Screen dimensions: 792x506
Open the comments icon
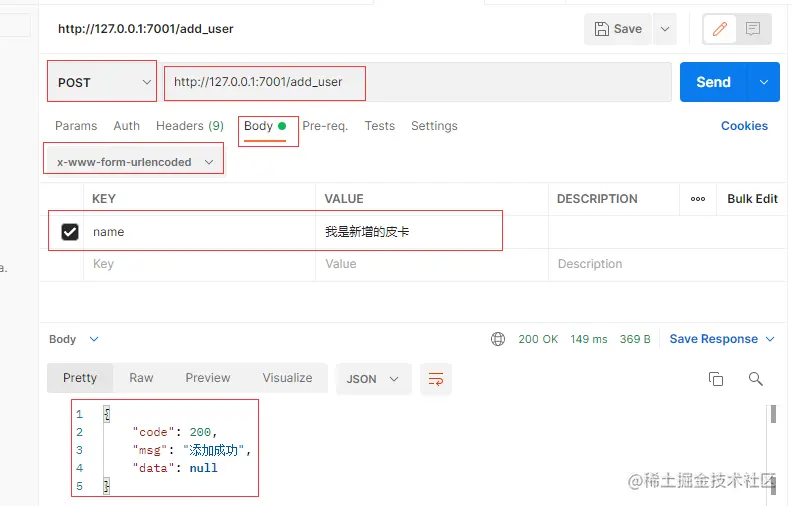coord(753,29)
